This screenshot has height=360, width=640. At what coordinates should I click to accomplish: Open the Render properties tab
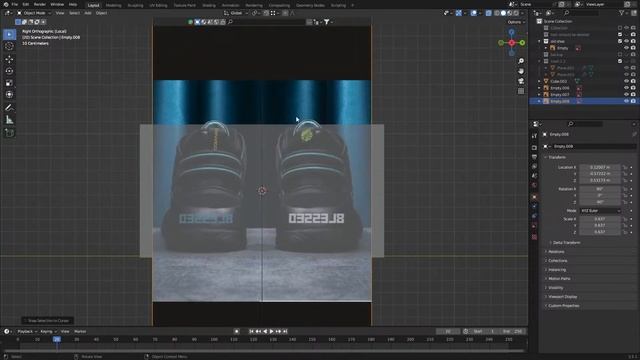click(x=534, y=147)
